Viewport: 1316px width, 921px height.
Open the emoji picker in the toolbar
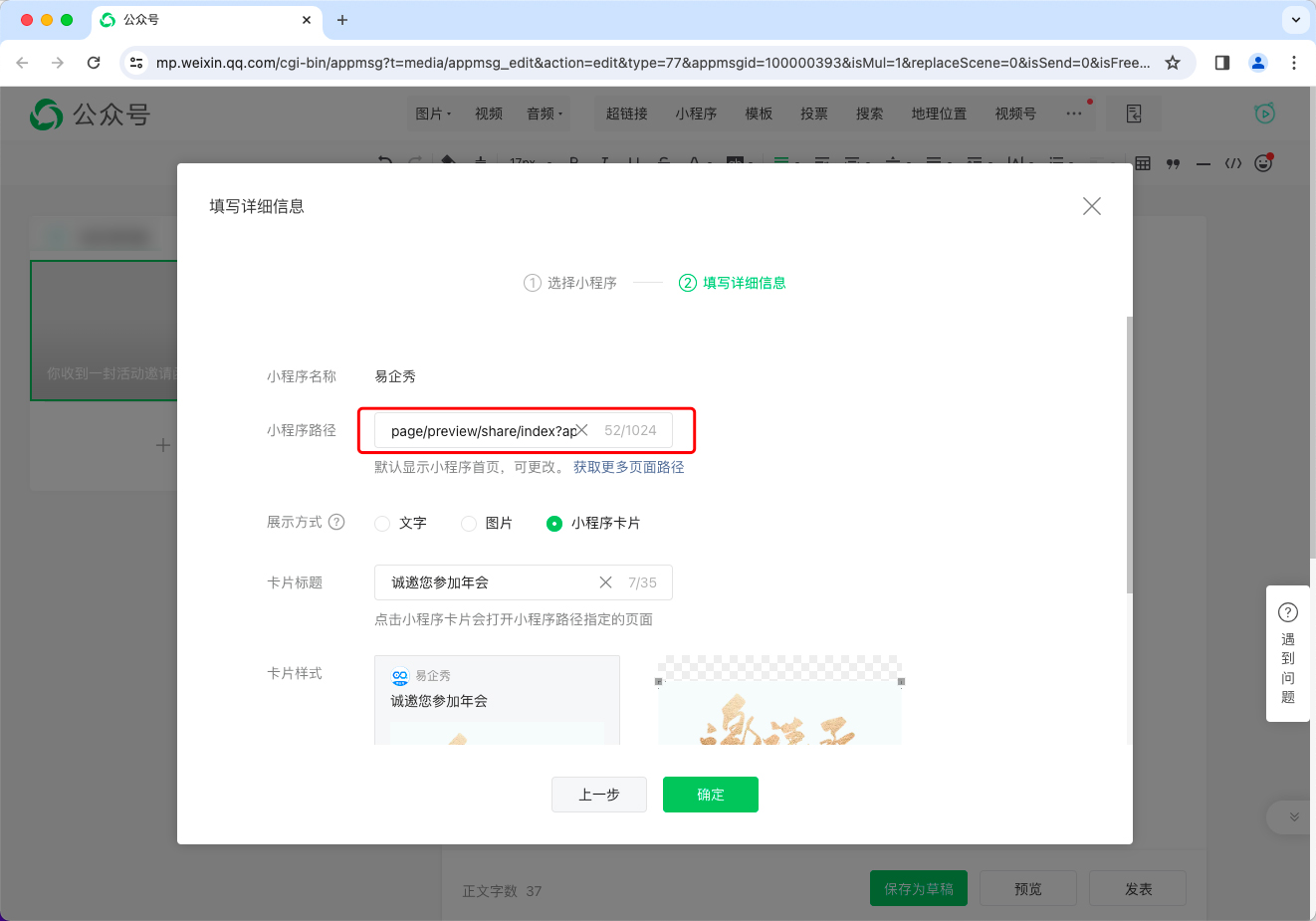click(1263, 163)
